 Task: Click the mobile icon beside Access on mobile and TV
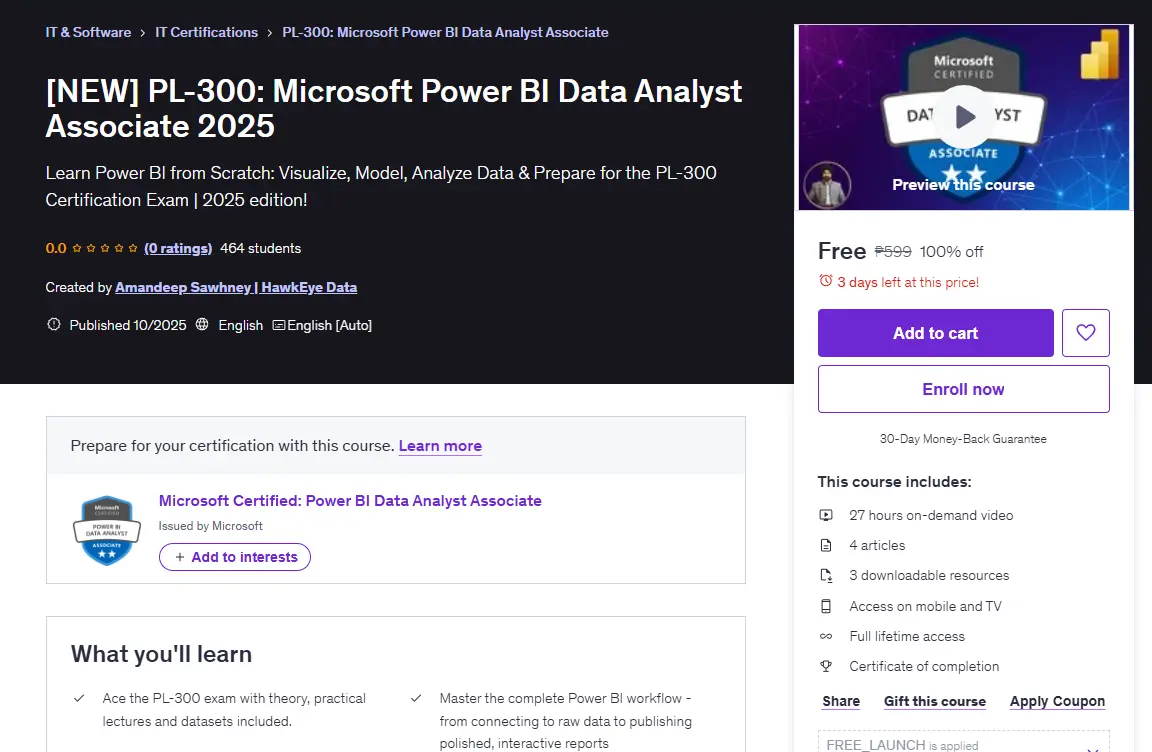[x=826, y=607]
